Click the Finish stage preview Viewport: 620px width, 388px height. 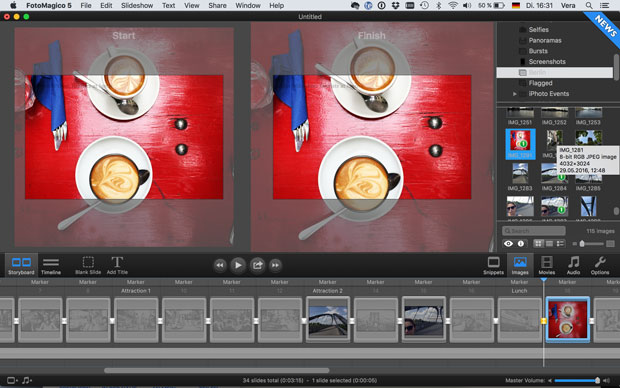click(371, 137)
